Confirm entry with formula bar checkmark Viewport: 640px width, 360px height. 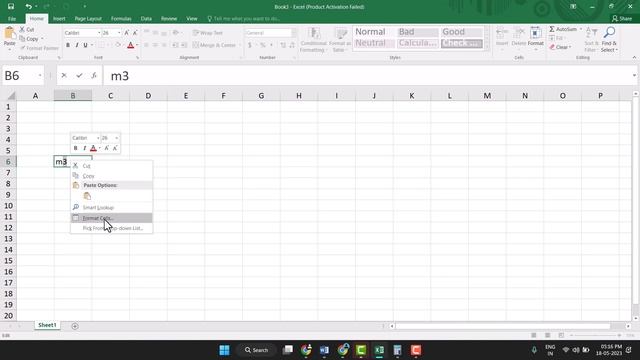79,76
